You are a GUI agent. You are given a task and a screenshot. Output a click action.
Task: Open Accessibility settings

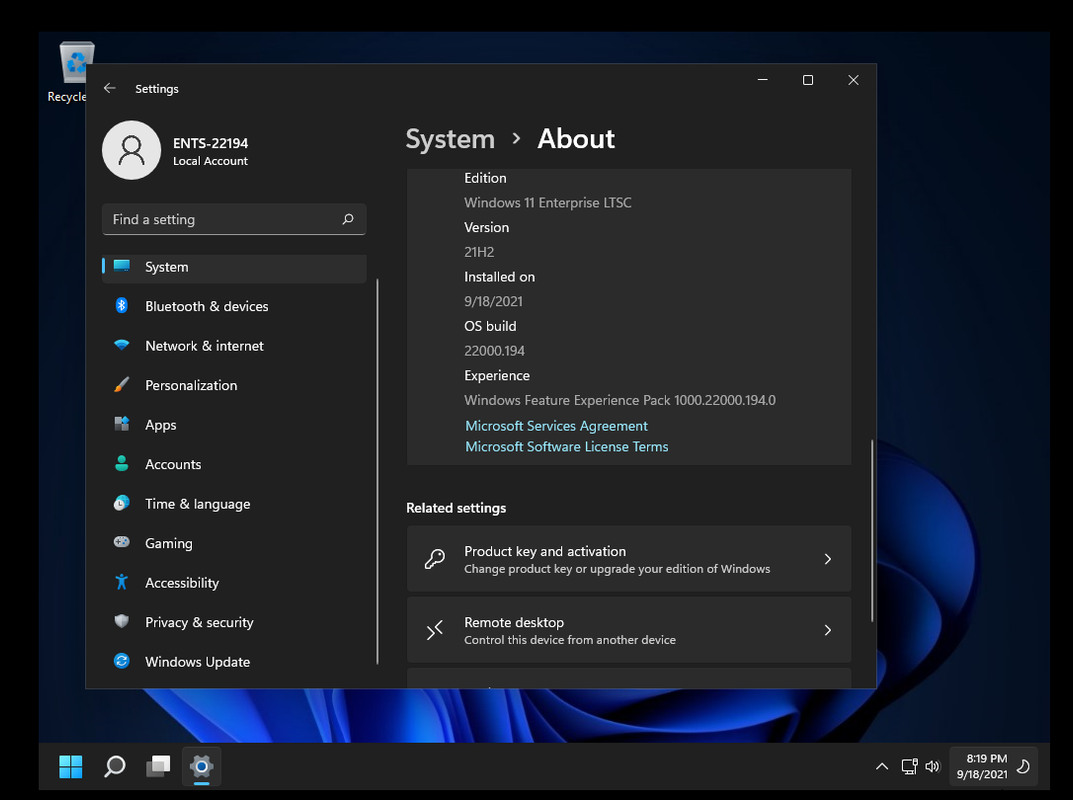click(181, 583)
